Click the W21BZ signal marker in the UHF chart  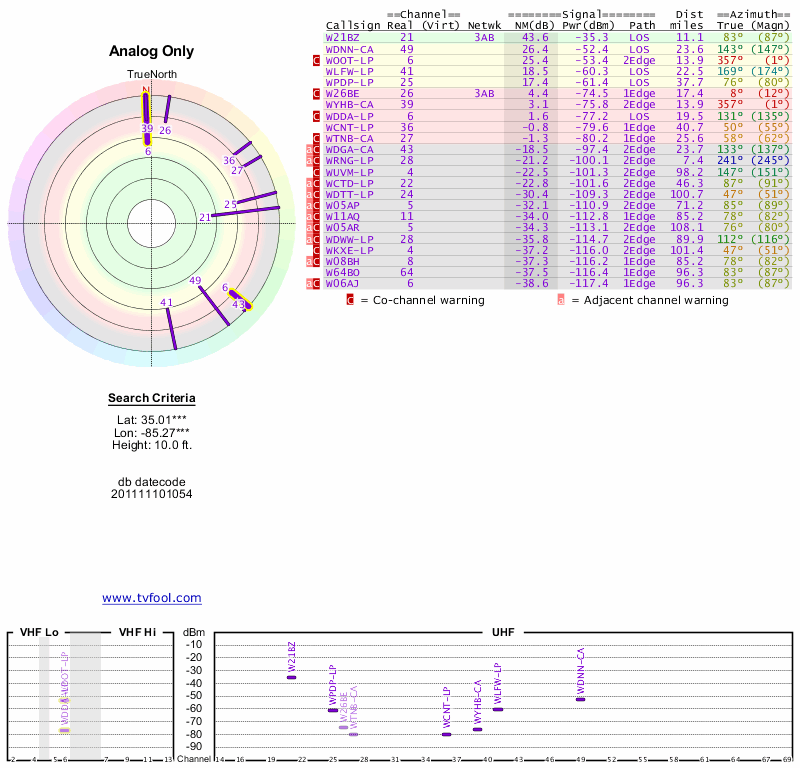click(x=291, y=677)
